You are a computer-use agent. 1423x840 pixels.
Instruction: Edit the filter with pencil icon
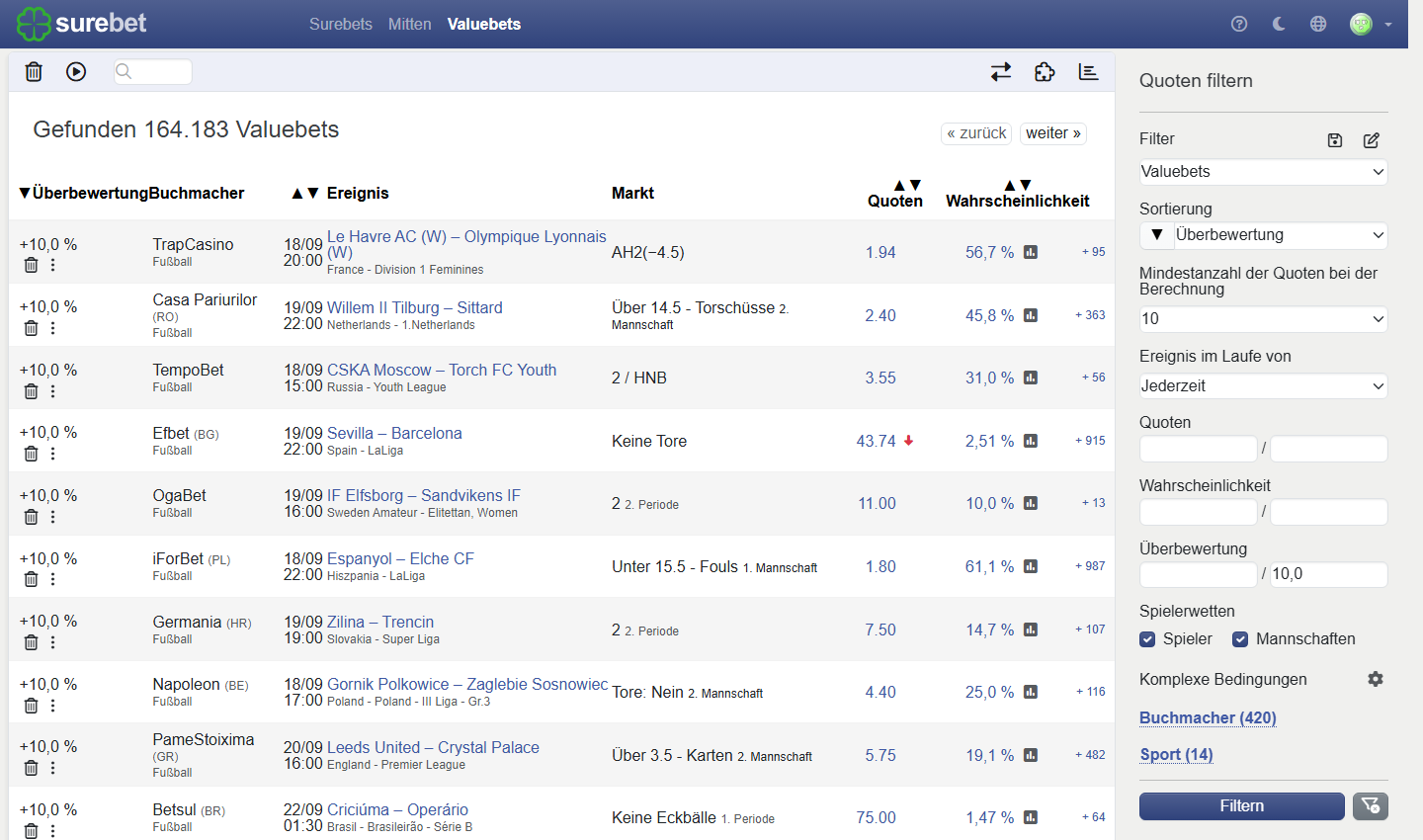point(1372,140)
